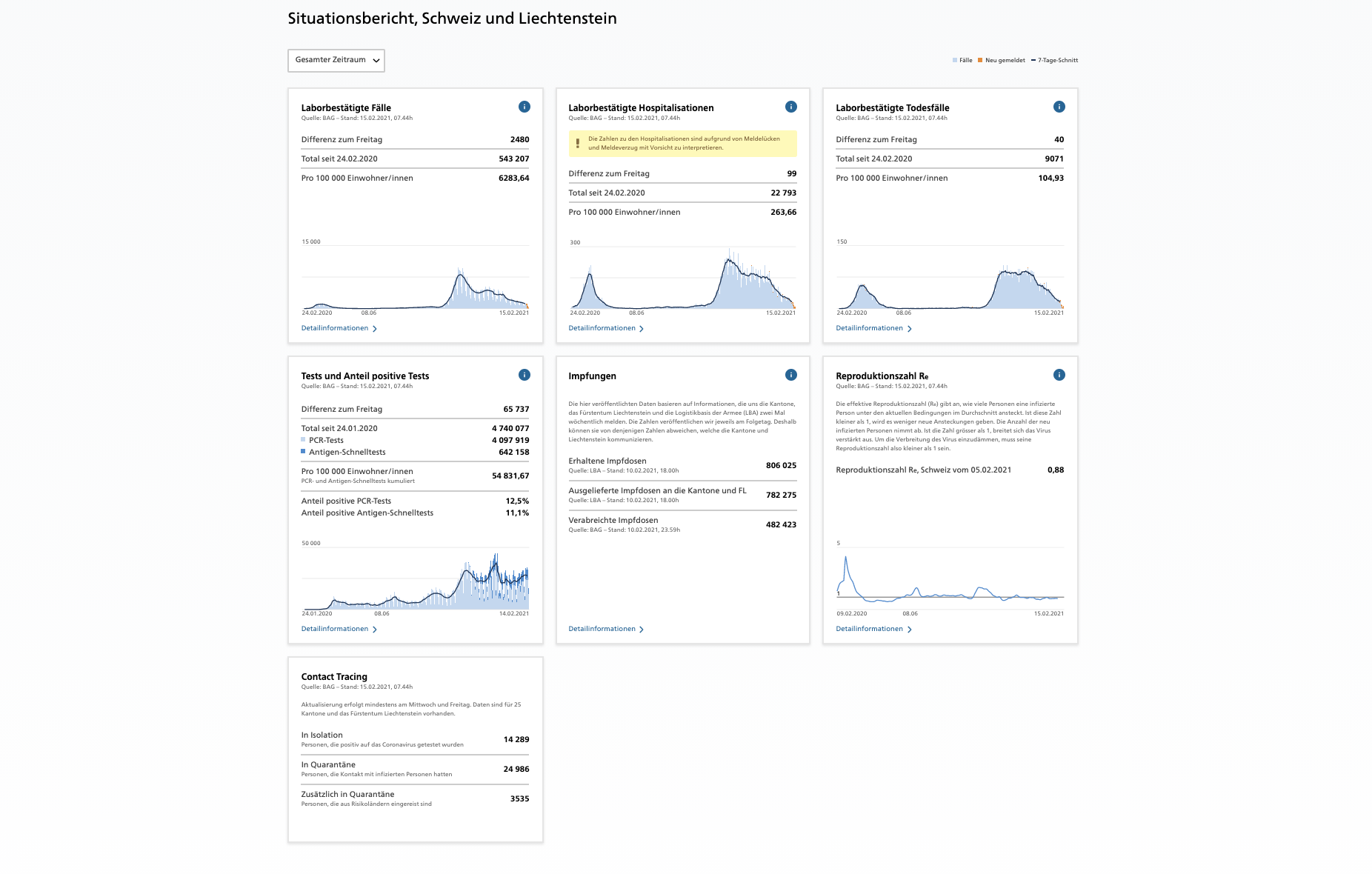
Task: Click Ausgelieferte Impfdosen value 782 275
Action: (x=782, y=495)
